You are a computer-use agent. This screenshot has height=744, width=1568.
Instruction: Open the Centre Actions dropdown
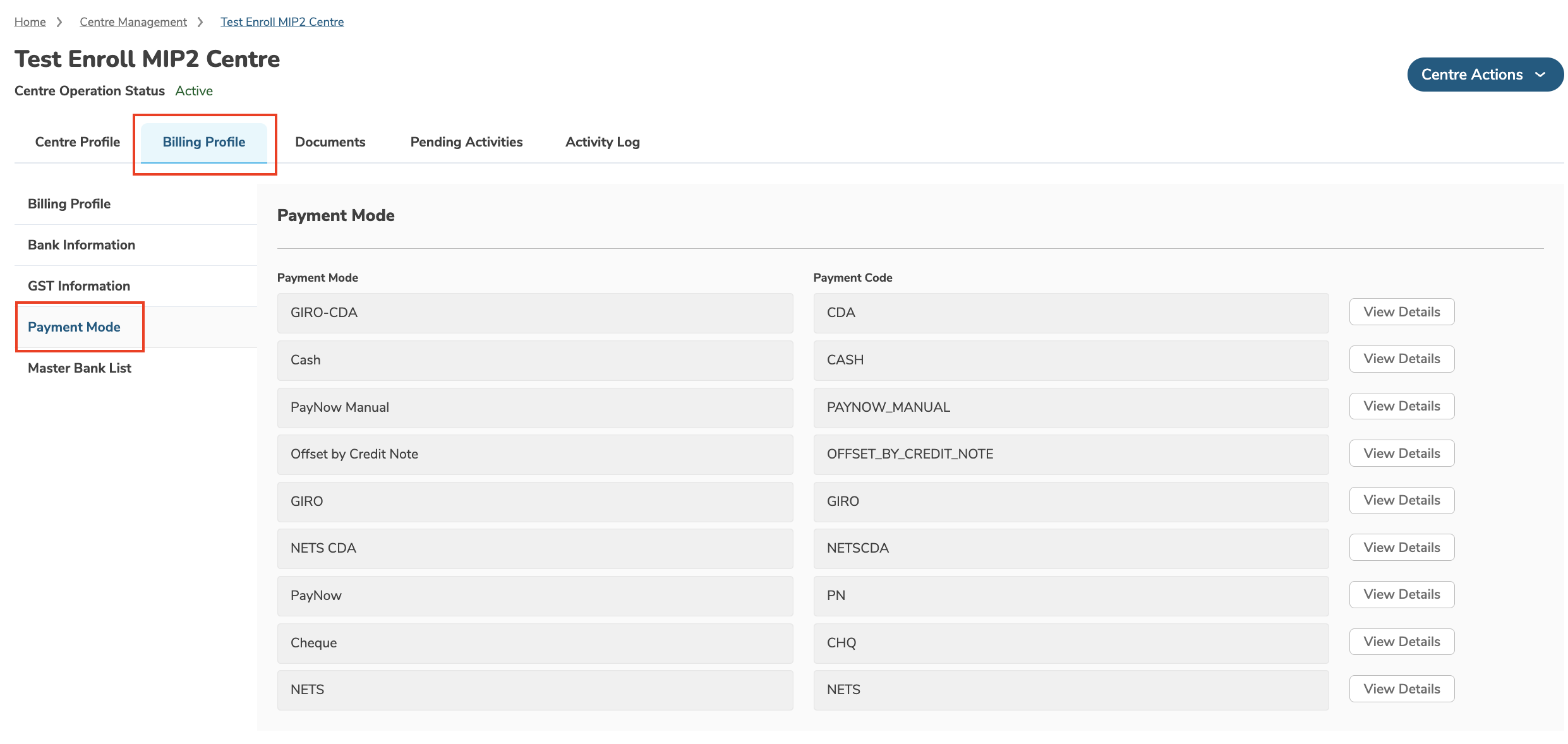click(1484, 75)
